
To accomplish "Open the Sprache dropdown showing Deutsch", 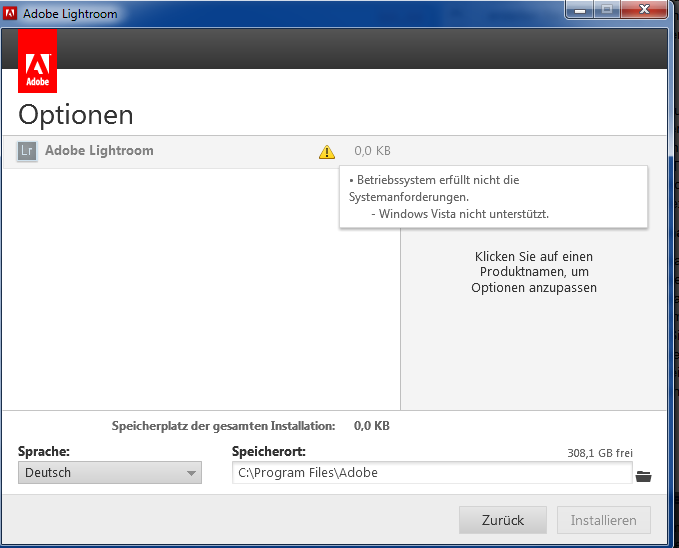I will [x=110, y=473].
